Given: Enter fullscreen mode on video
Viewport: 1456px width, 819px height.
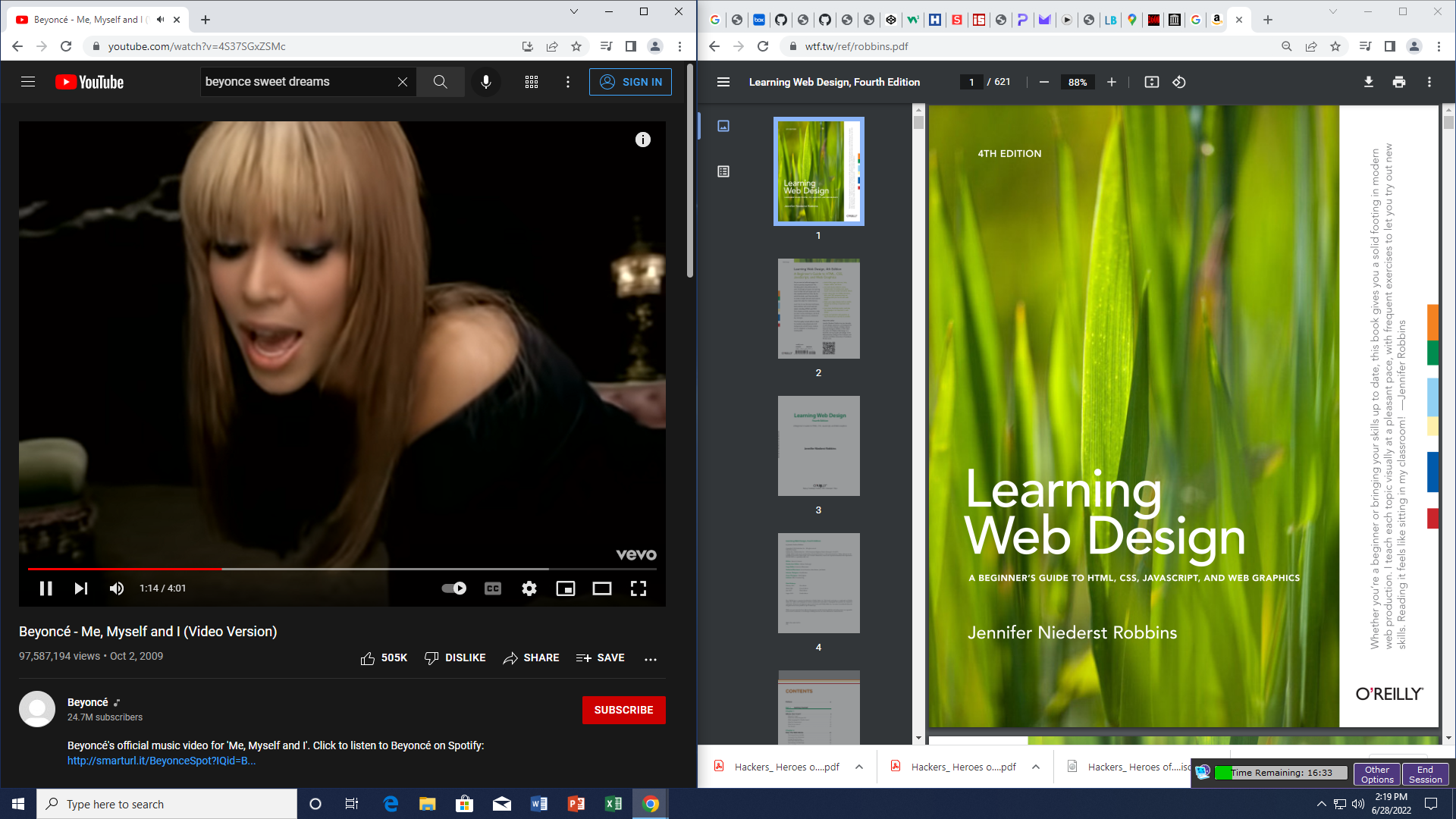Looking at the screenshot, I should point(638,588).
